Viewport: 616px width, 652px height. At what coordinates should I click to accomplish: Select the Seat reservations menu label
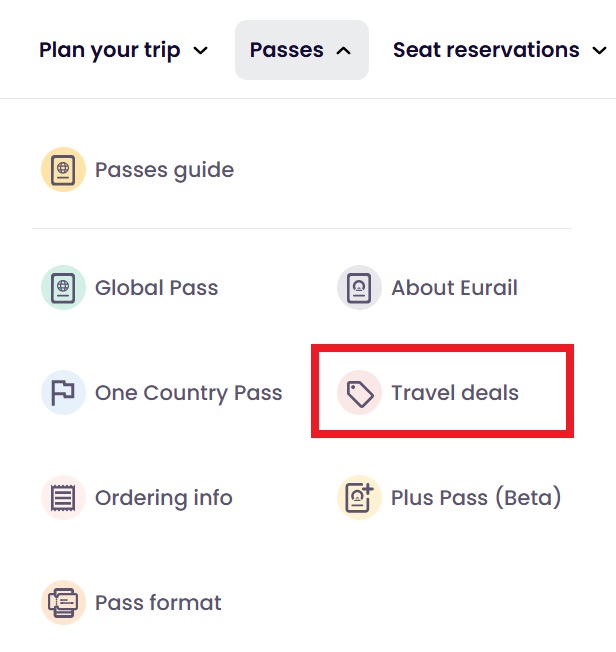[x=486, y=50]
